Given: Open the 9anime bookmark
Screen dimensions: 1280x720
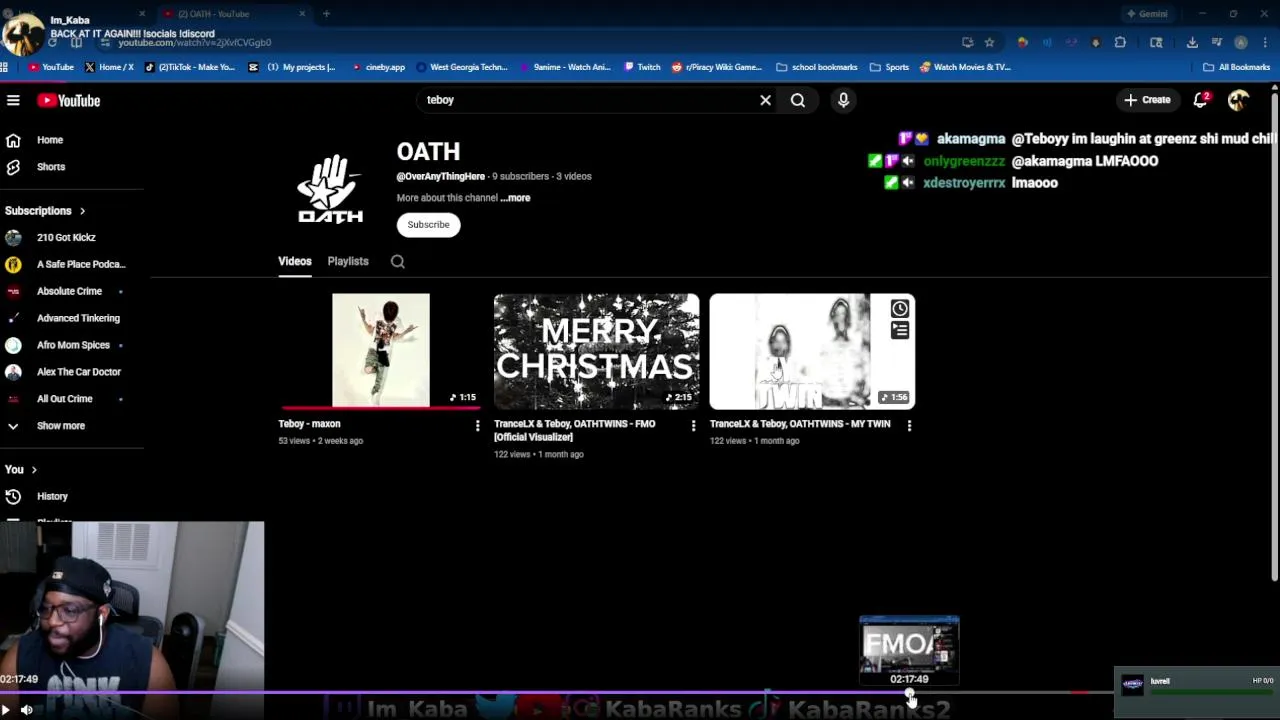Looking at the screenshot, I should click(x=565, y=67).
